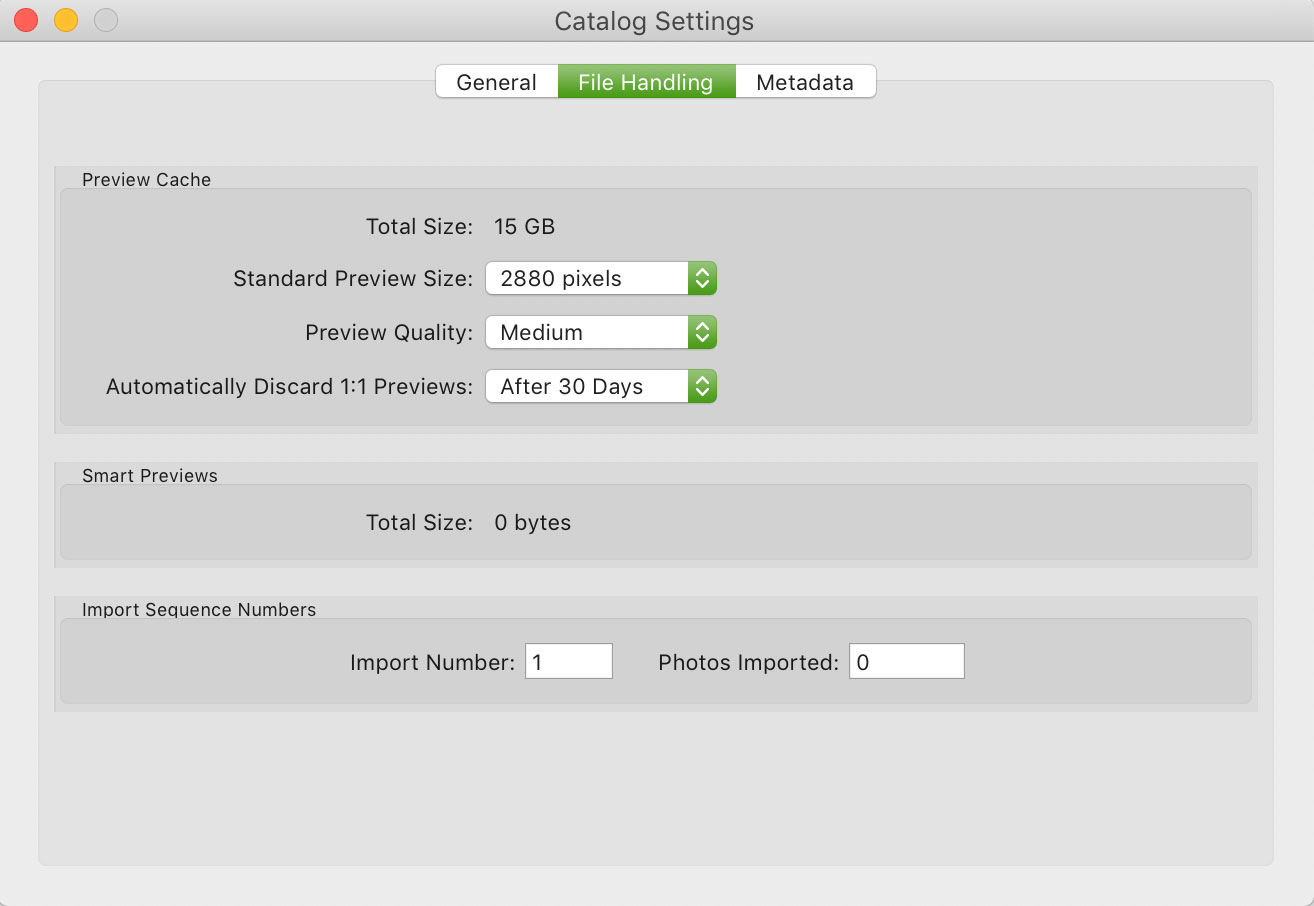1314x906 pixels.
Task: Click the Import Number input field
Action: 568,662
